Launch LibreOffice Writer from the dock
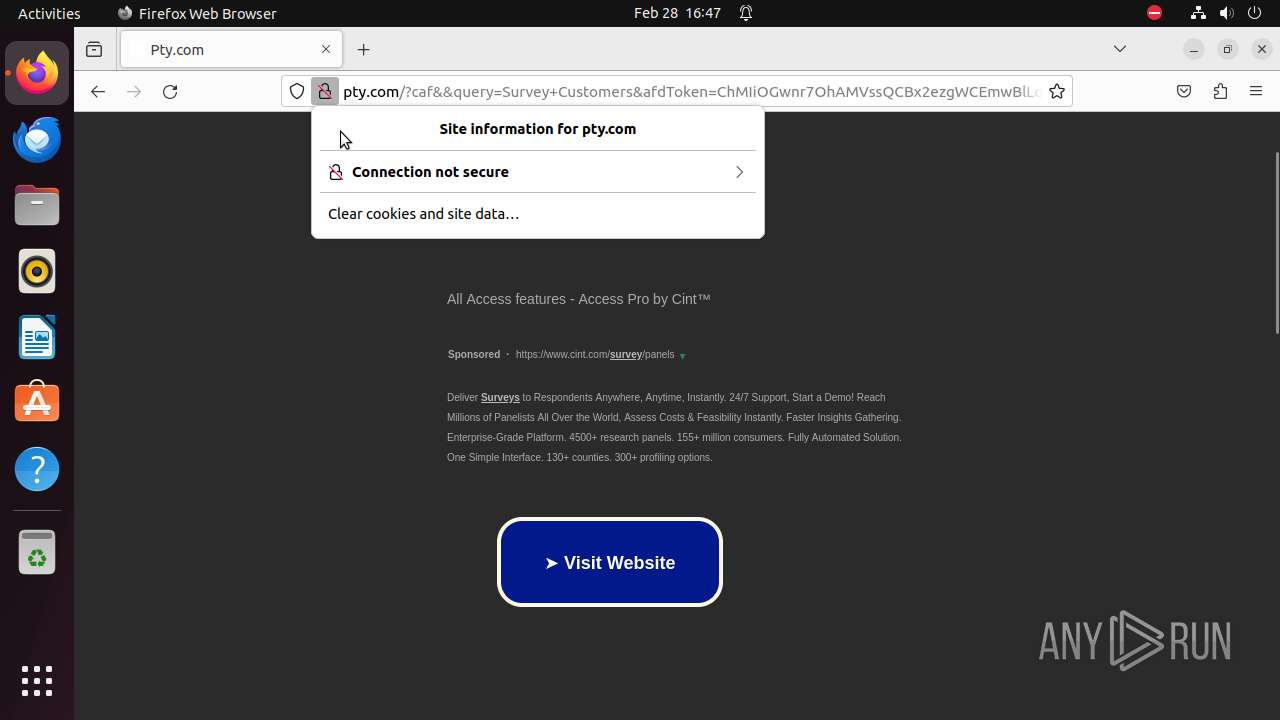Screen dimensions: 1280x720 coord(37,337)
